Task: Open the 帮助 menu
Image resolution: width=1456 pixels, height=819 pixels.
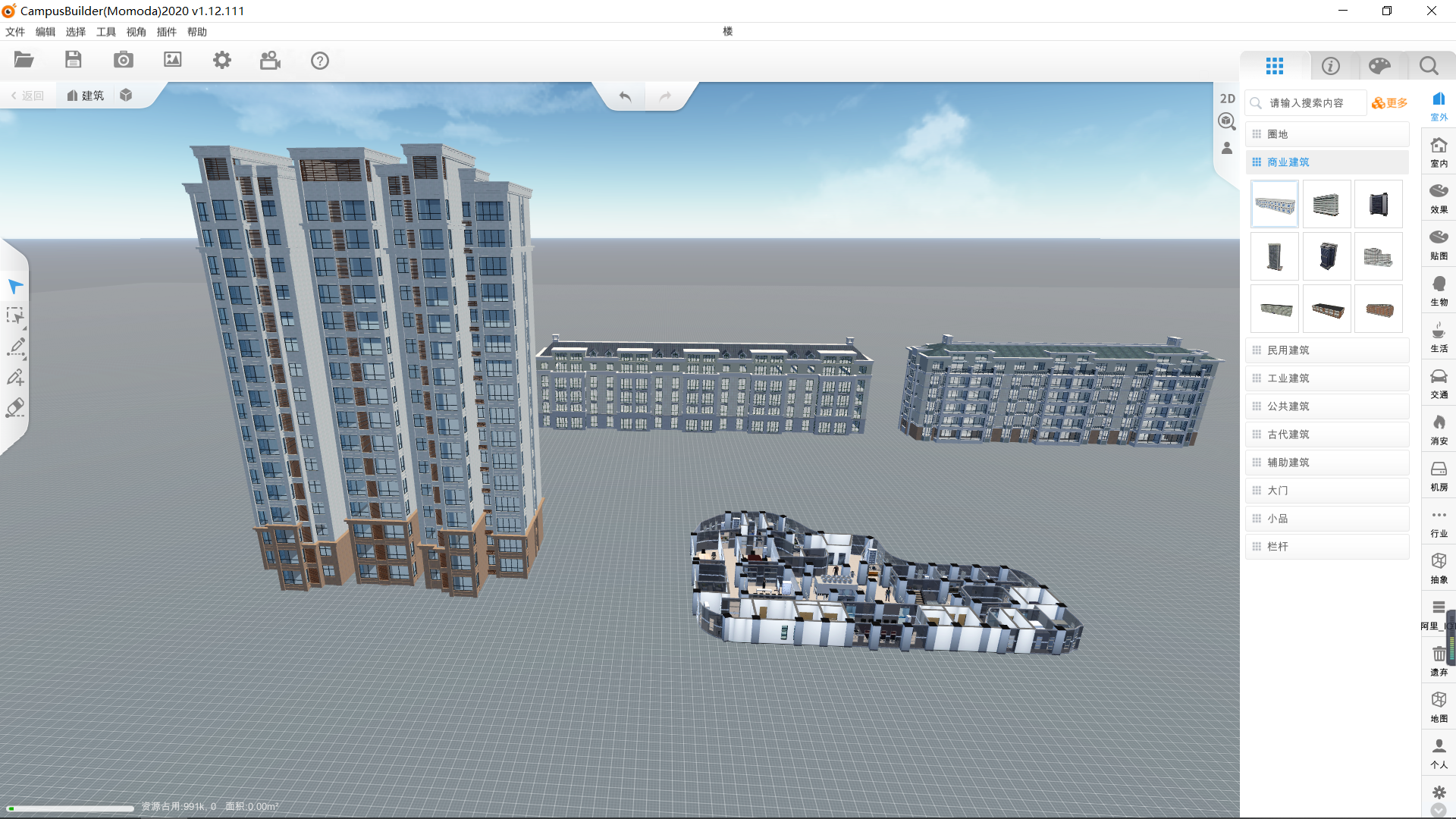Action: point(197,32)
